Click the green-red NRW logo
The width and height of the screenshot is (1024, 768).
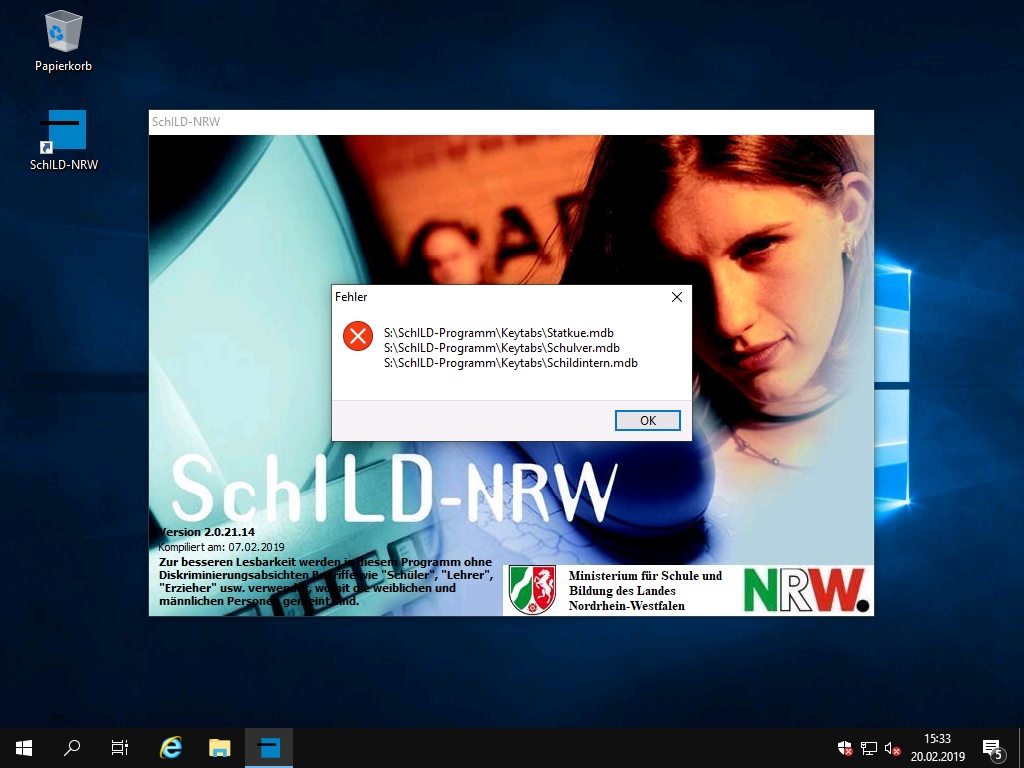pos(807,590)
